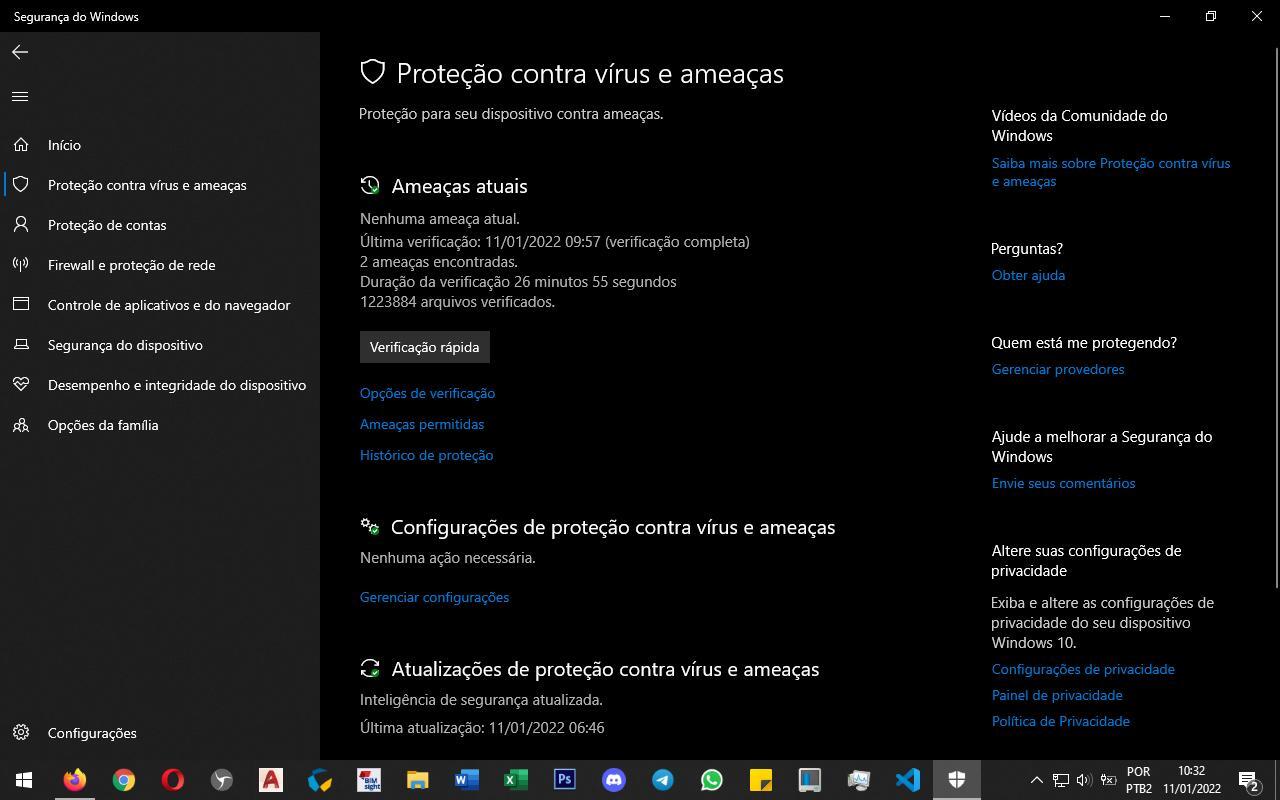Open the network icon in system tray
The width and height of the screenshot is (1280, 800).
[1061, 780]
